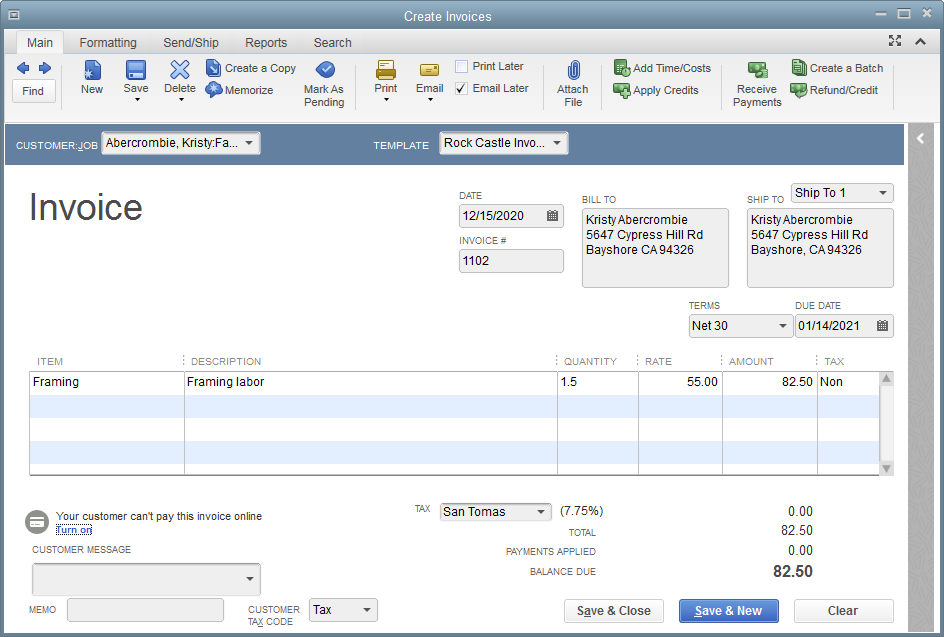This screenshot has height=637, width=944.
Task: Open Apply Credits
Action: pyautogui.click(x=656, y=90)
